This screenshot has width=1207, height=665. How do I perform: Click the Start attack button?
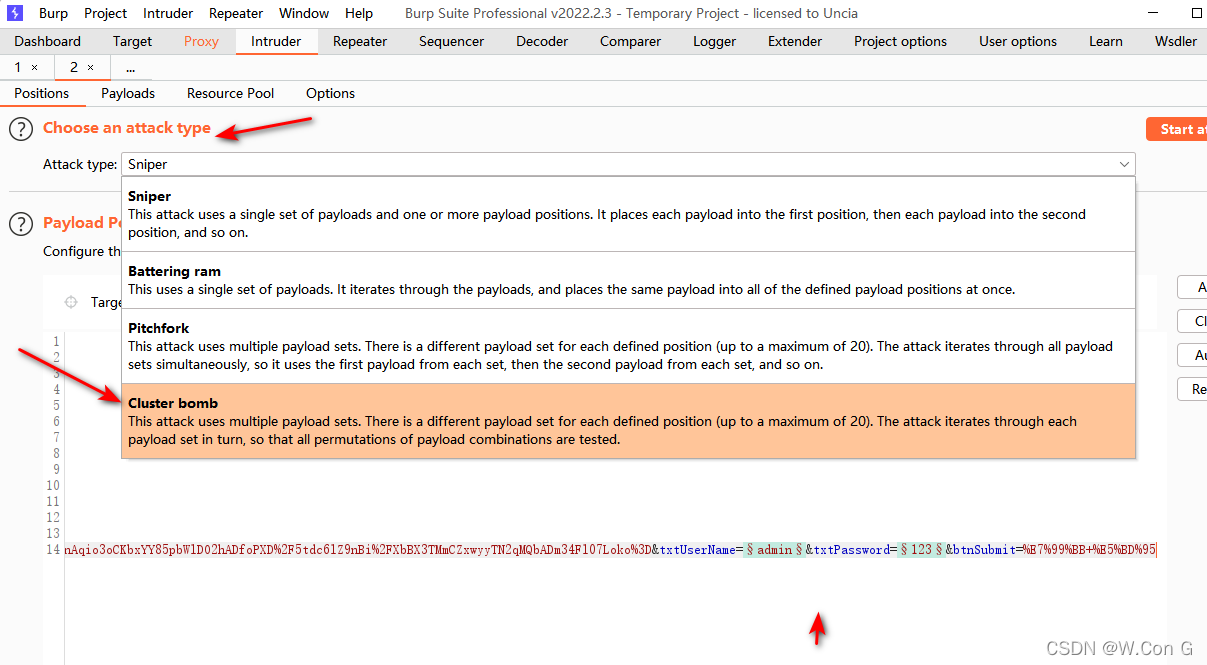(1177, 129)
